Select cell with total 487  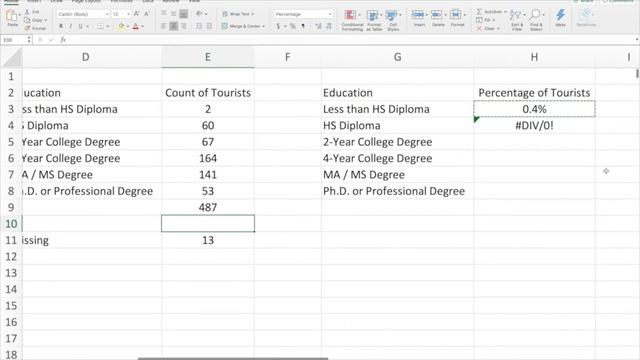pyautogui.click(x=208, y=207)
